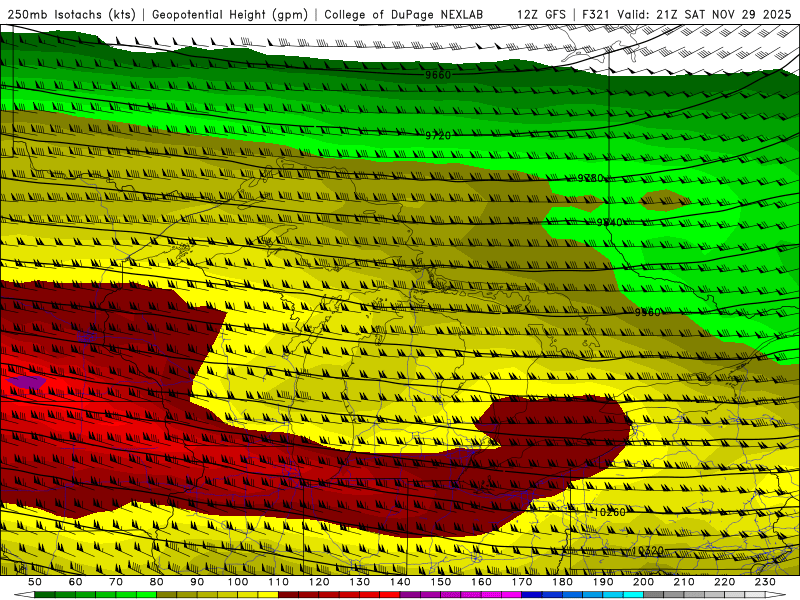800x600 pixels.
Task: Click the "F321" forecast hour label
Action: [x=596, y=14]
